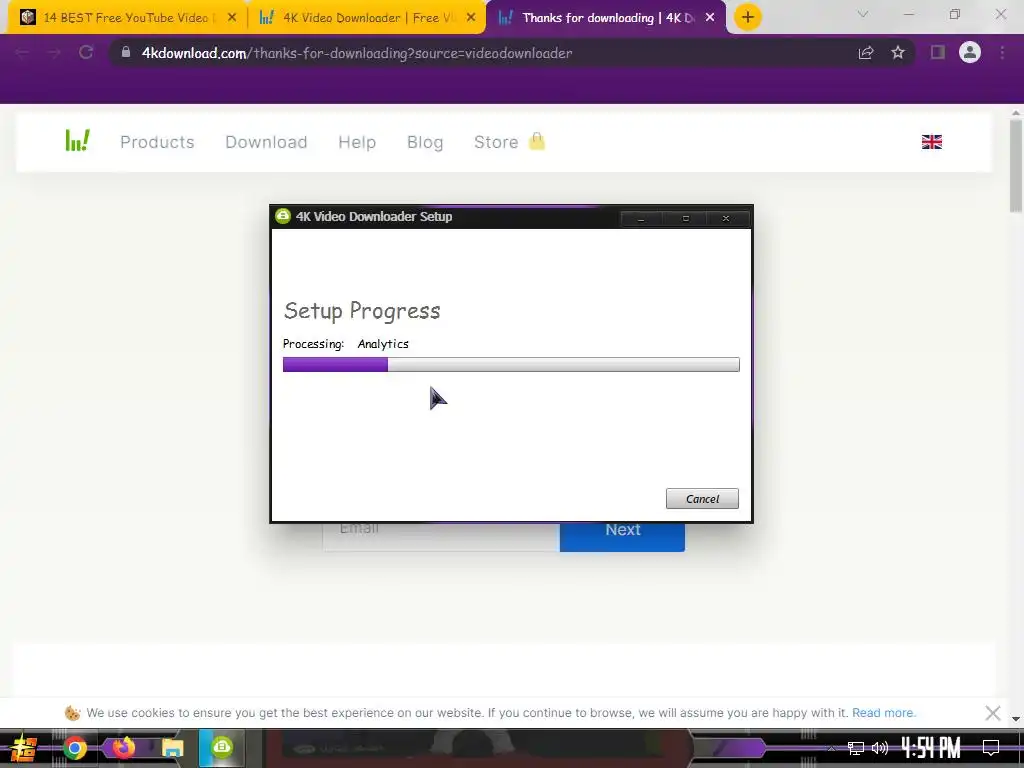Dismiss the cookie notice with X

click(x=992, y=712)
